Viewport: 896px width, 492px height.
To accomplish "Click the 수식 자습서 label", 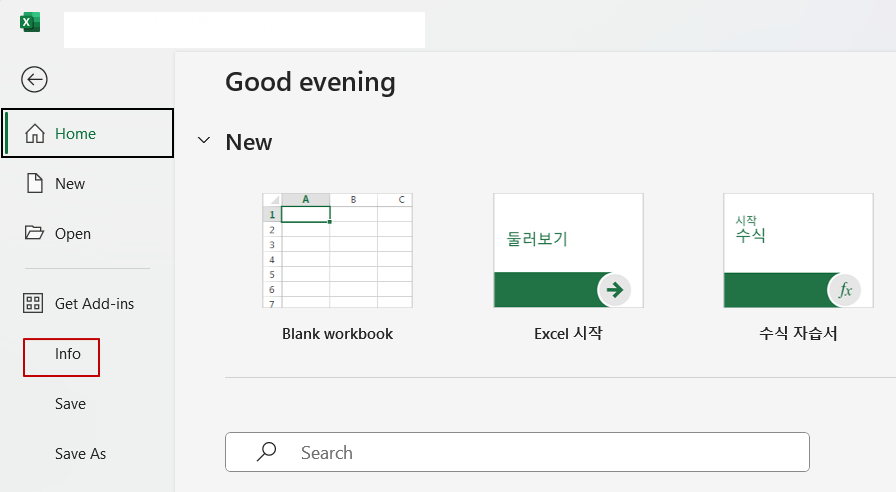I will click(x=798, y=334).
